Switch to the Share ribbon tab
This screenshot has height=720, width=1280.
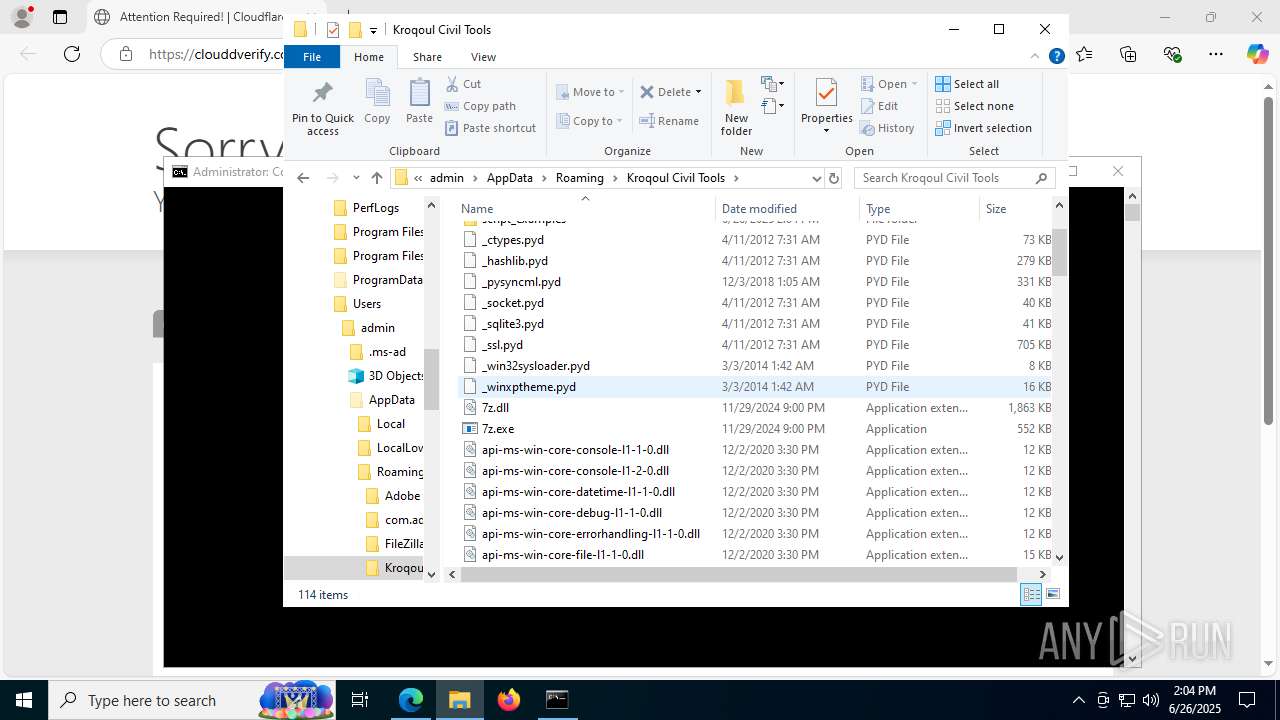coord(427,57)
